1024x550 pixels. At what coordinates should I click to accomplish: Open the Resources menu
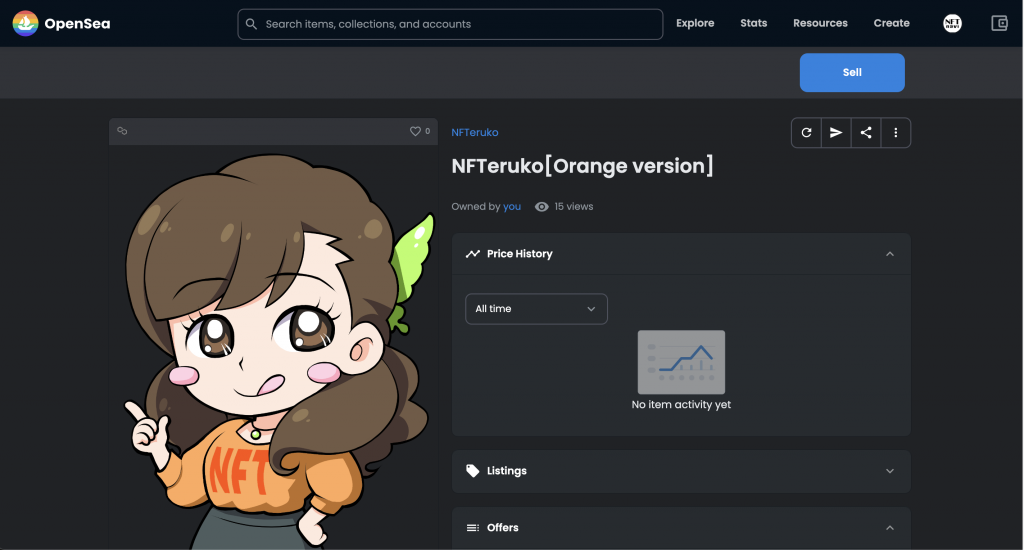(x=820, y=23)
